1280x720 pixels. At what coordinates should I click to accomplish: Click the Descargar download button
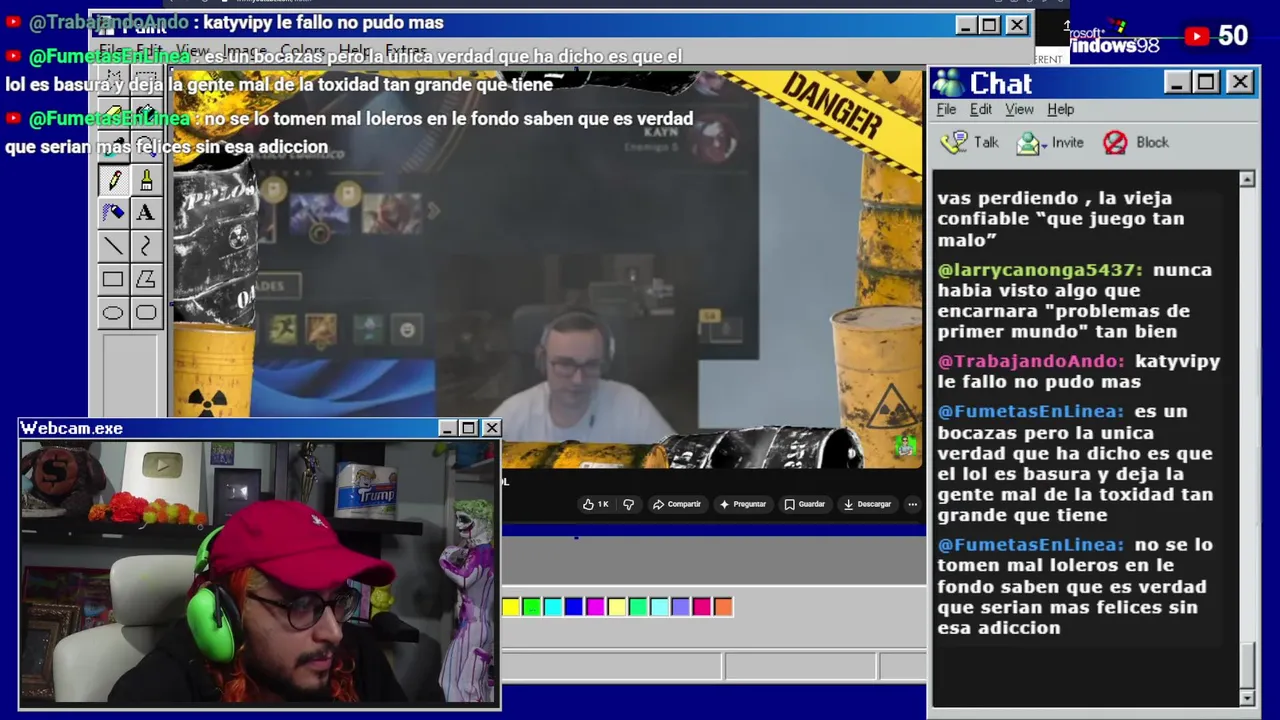pos(867,504)
